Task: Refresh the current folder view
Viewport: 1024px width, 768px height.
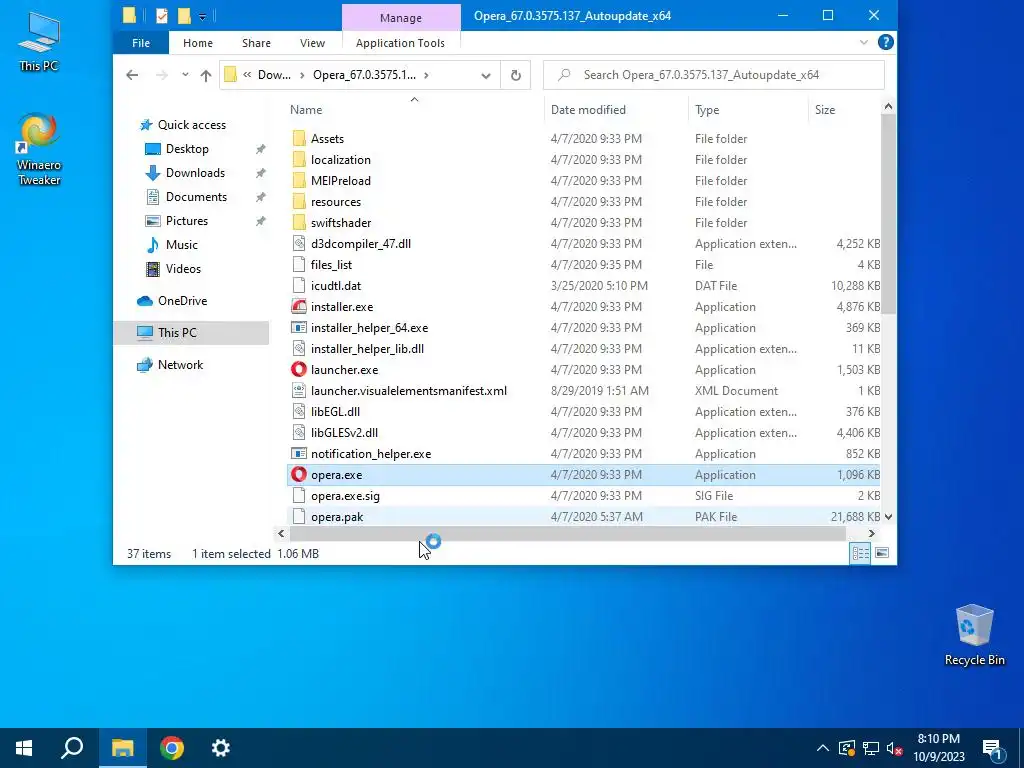Action: point(515,75)
